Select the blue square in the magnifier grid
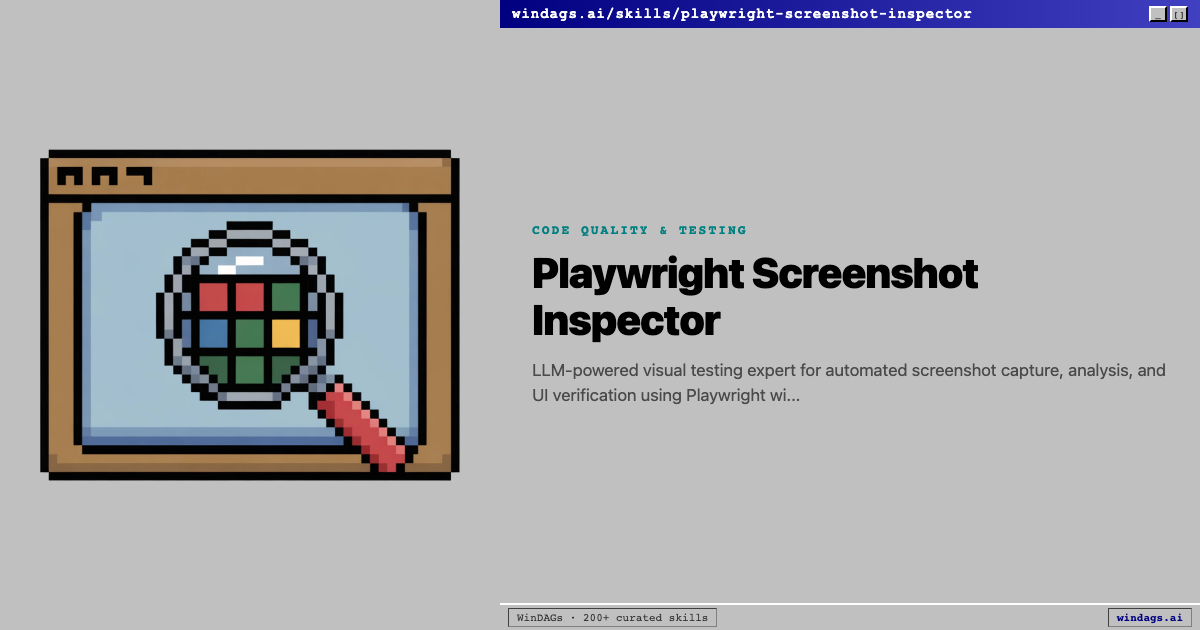This screenshot has height=630, width=1200. coord(213,333)
